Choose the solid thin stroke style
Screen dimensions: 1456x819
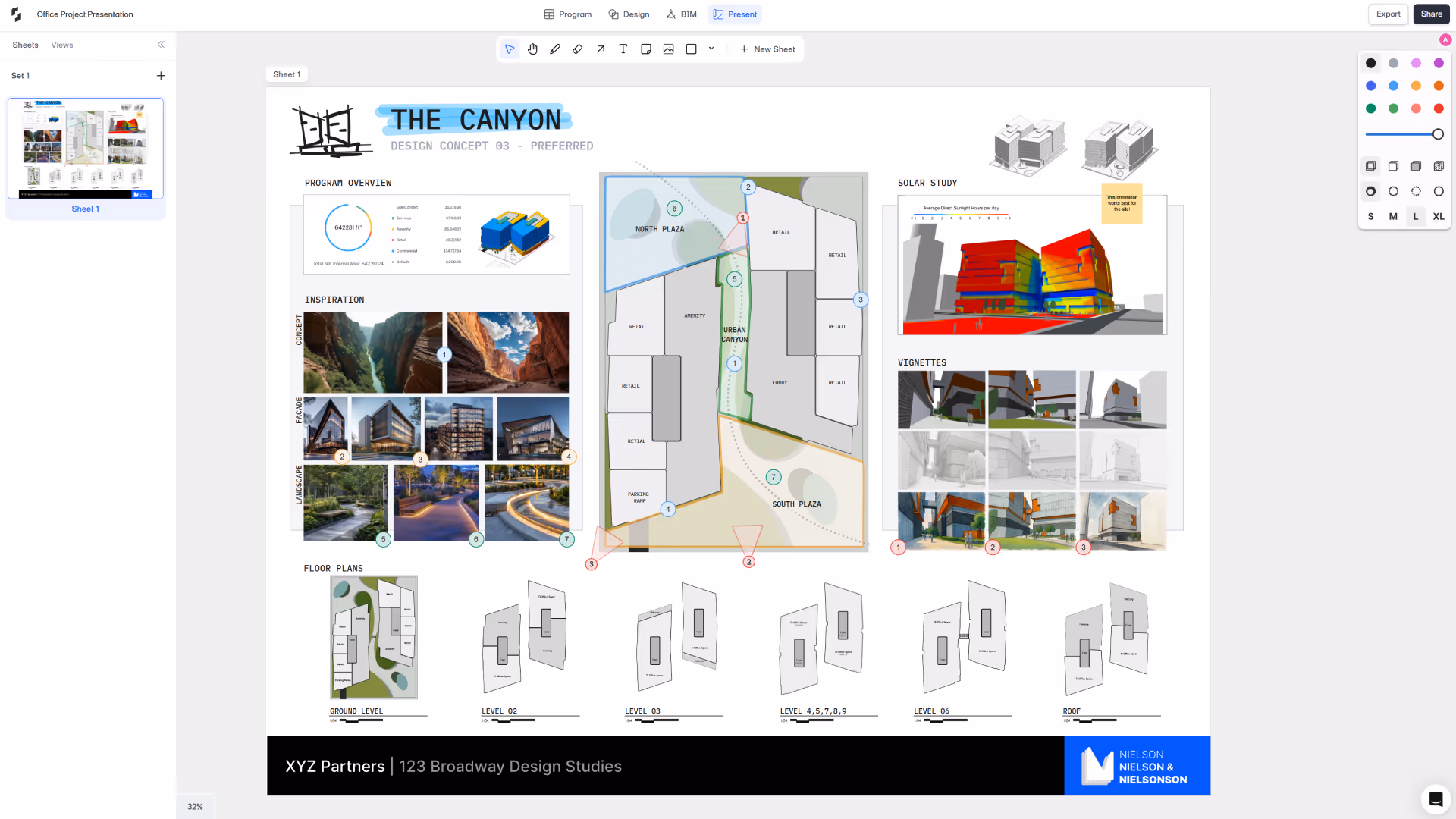click(1439, 192)
